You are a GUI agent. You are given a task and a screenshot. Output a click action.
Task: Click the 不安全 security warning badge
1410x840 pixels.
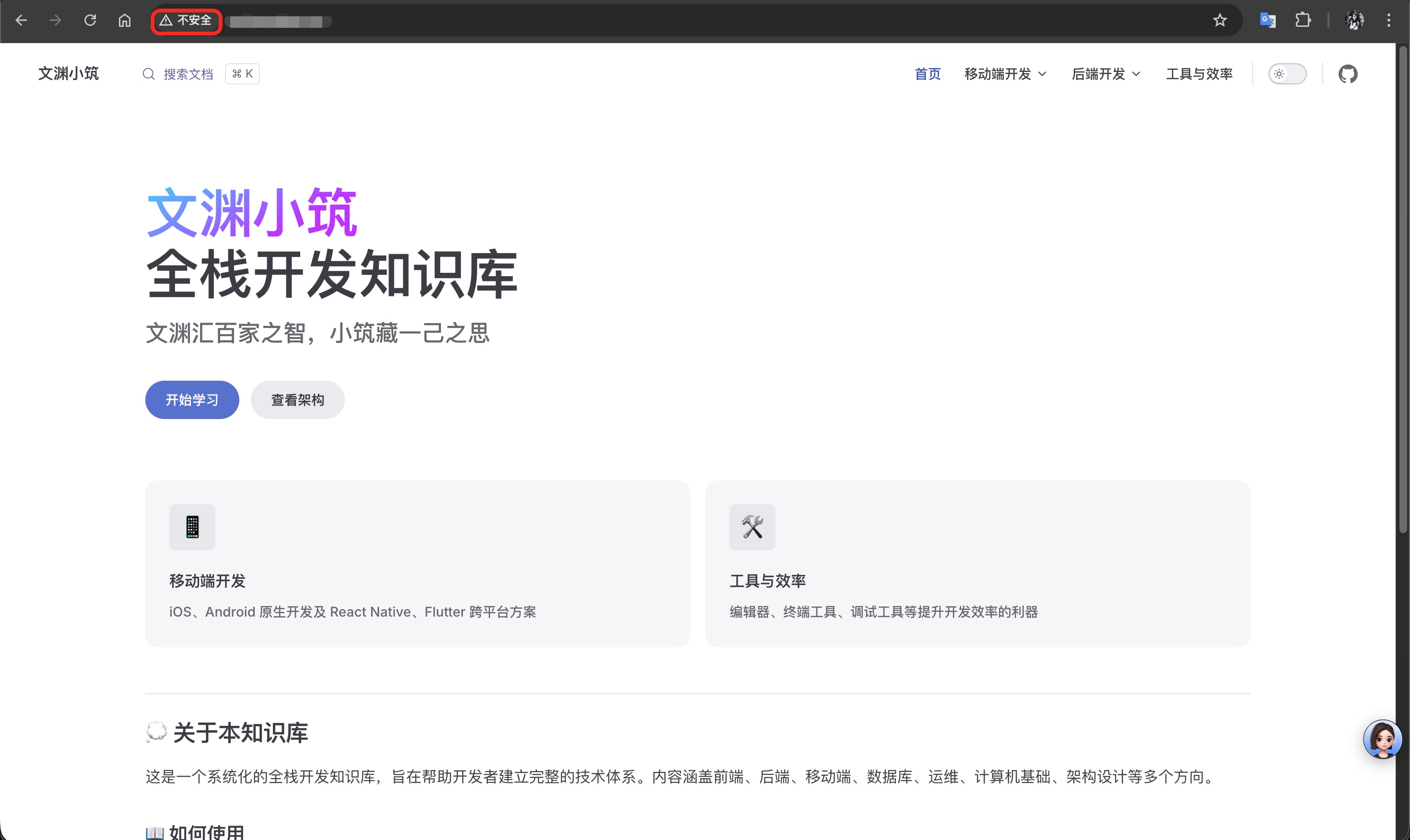point(186,21)
